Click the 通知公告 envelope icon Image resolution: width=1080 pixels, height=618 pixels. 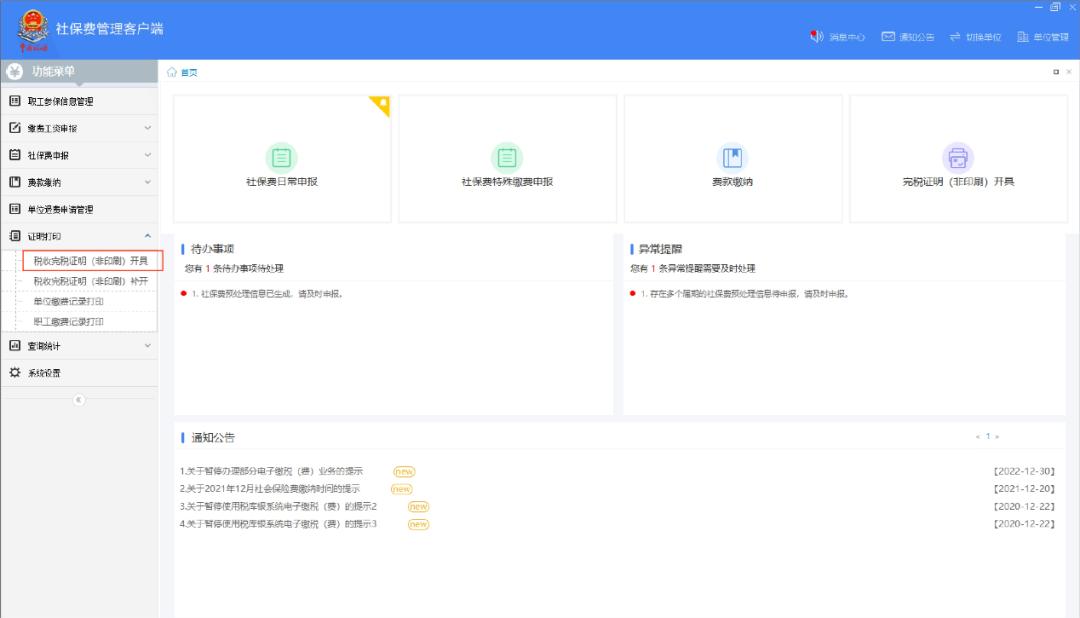[887, 37]
